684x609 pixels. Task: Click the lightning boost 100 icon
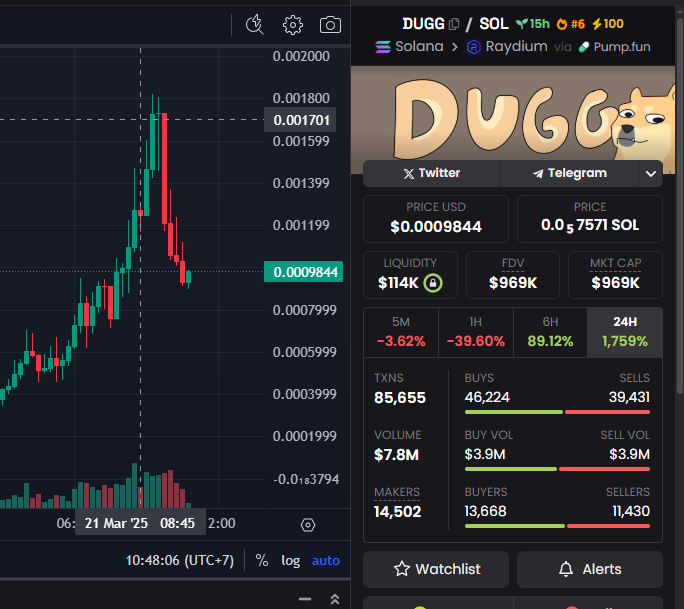(596, 24)
